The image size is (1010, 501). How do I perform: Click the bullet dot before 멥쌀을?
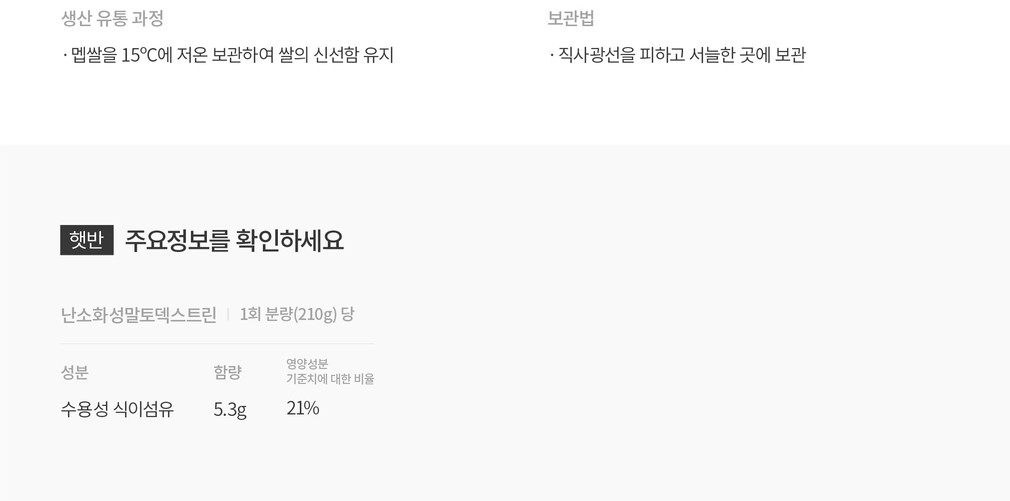(65, 55)
